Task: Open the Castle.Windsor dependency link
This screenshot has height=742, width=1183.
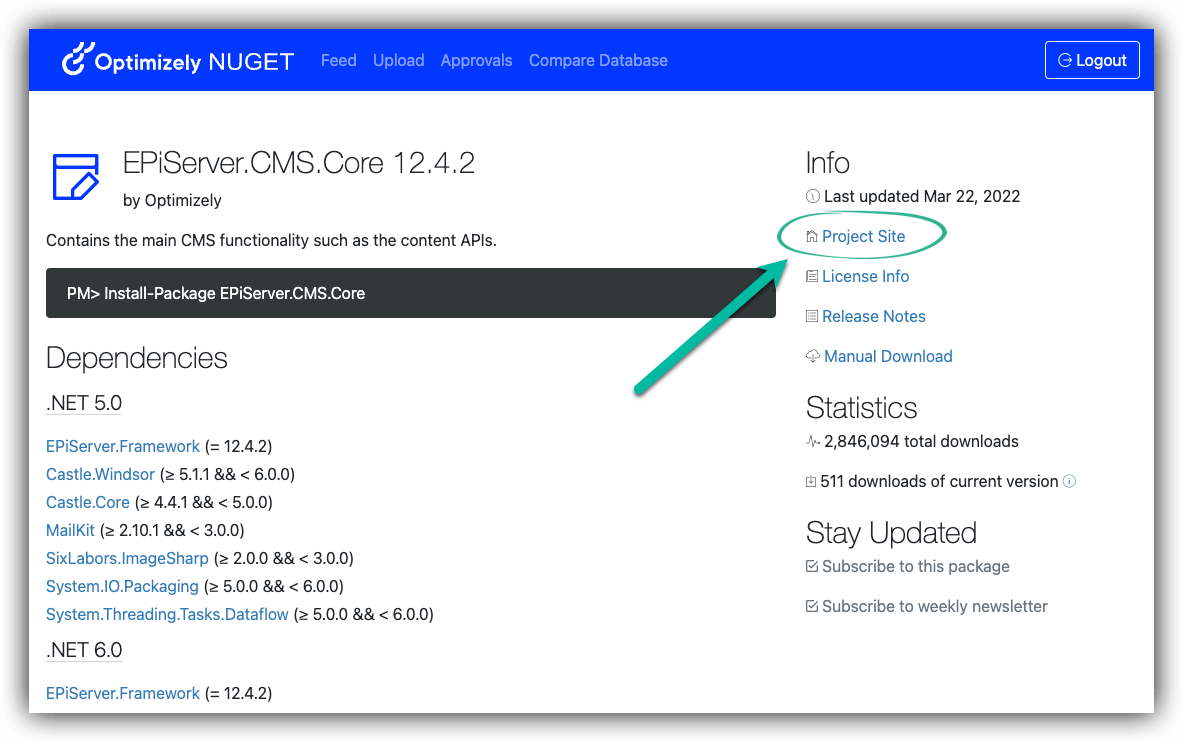Action: tap(100, 474)
